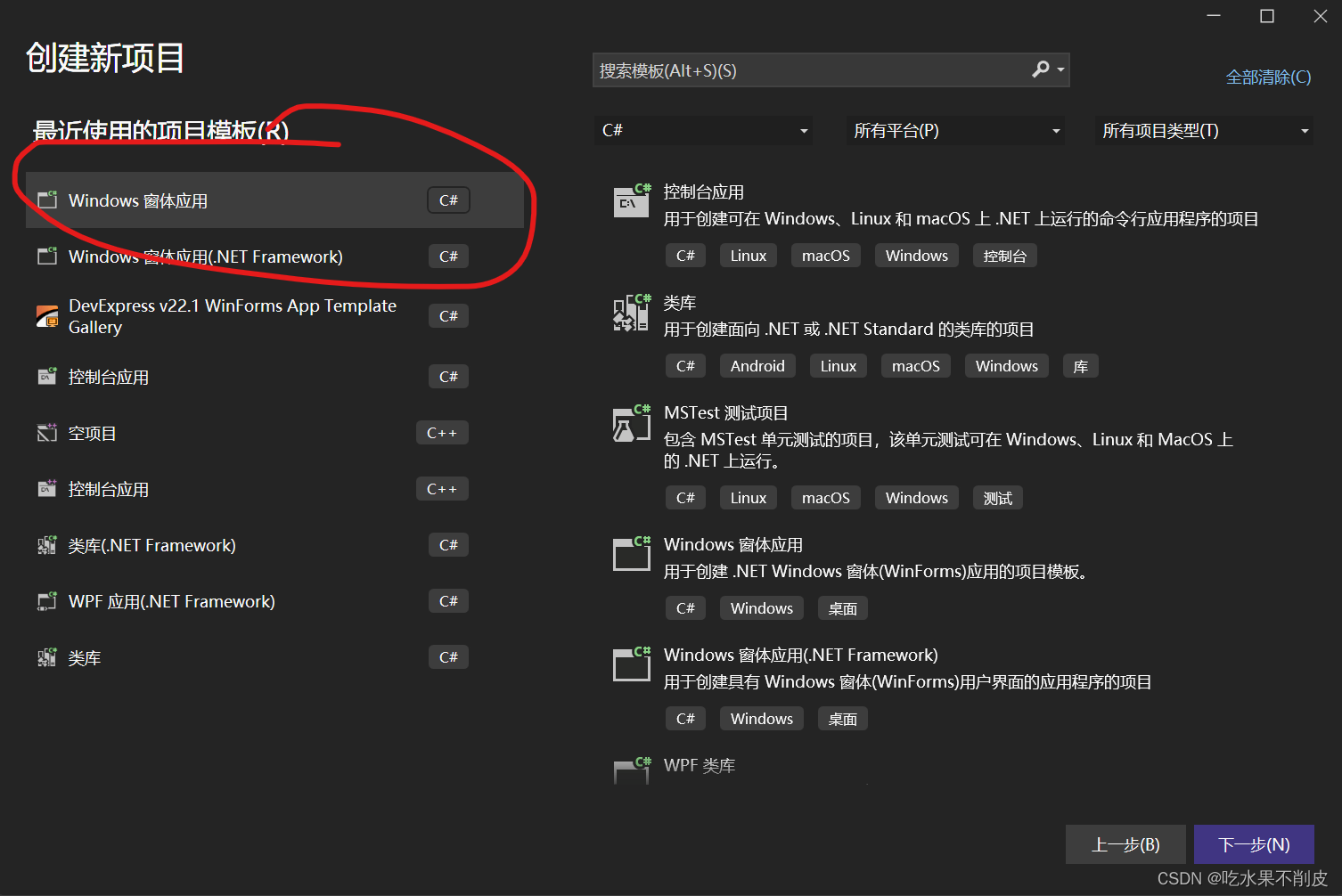This screenshot has height=896, width=1342.
Task: Select Windows 窗体应用 in recent templates list
Action: (x=274, y=200)
